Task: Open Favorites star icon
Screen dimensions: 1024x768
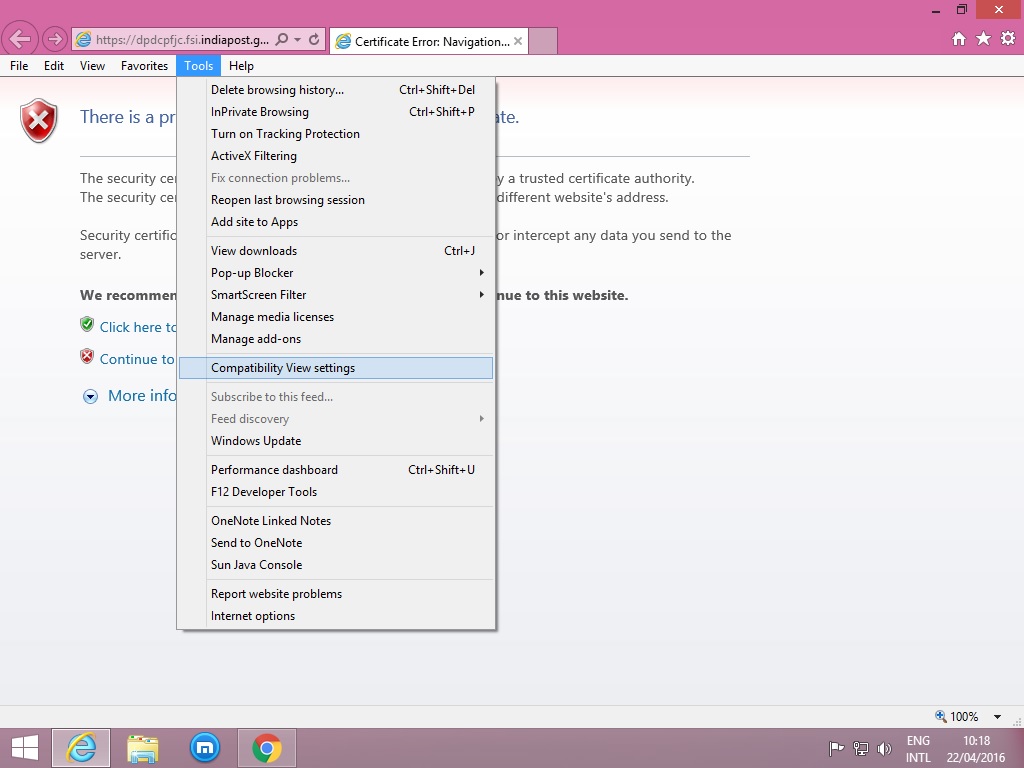Action: pyautogui.click(x=983, y=39)
